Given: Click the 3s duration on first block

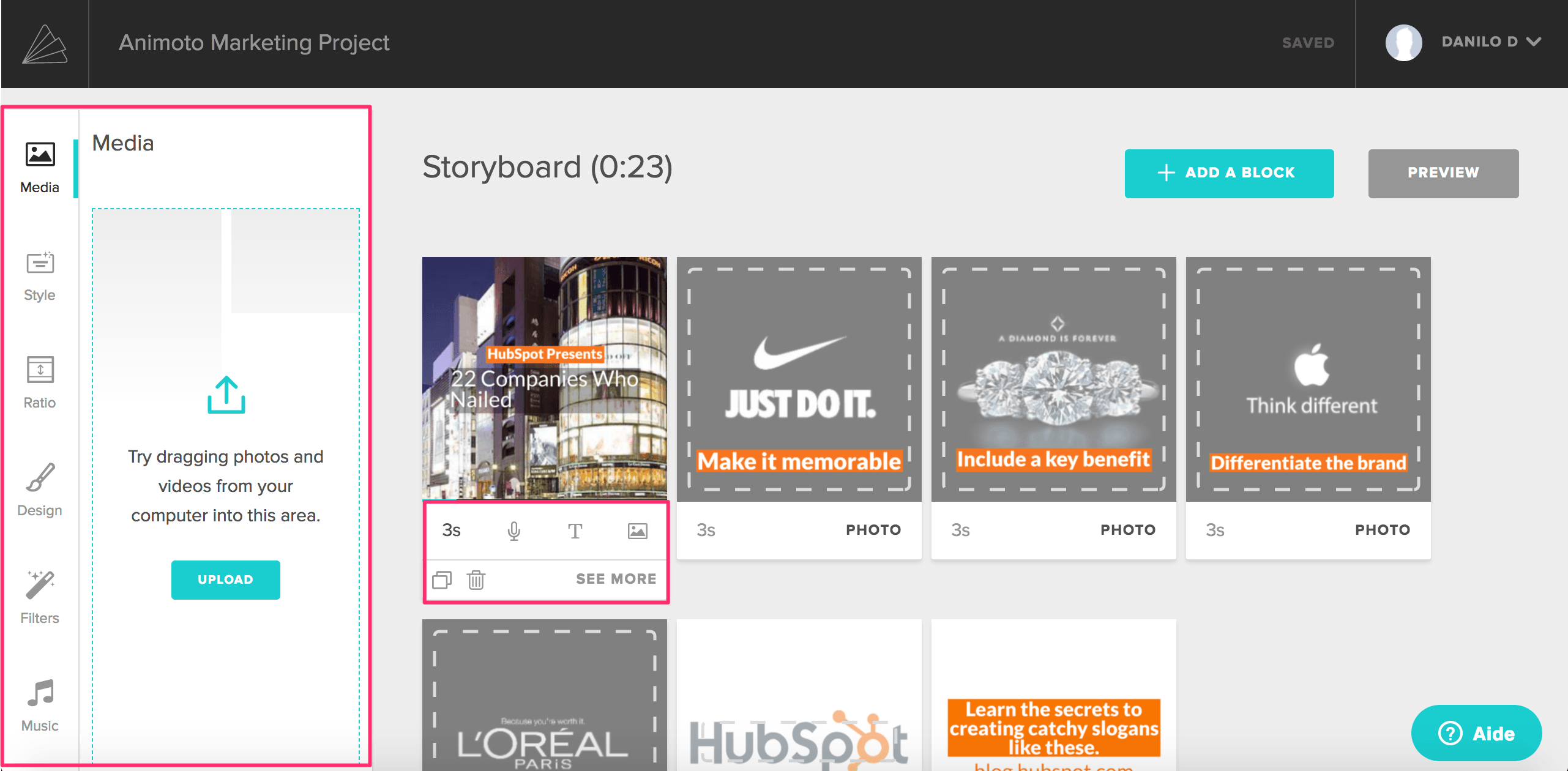Looking at the screenshot, I should (451, 530).
